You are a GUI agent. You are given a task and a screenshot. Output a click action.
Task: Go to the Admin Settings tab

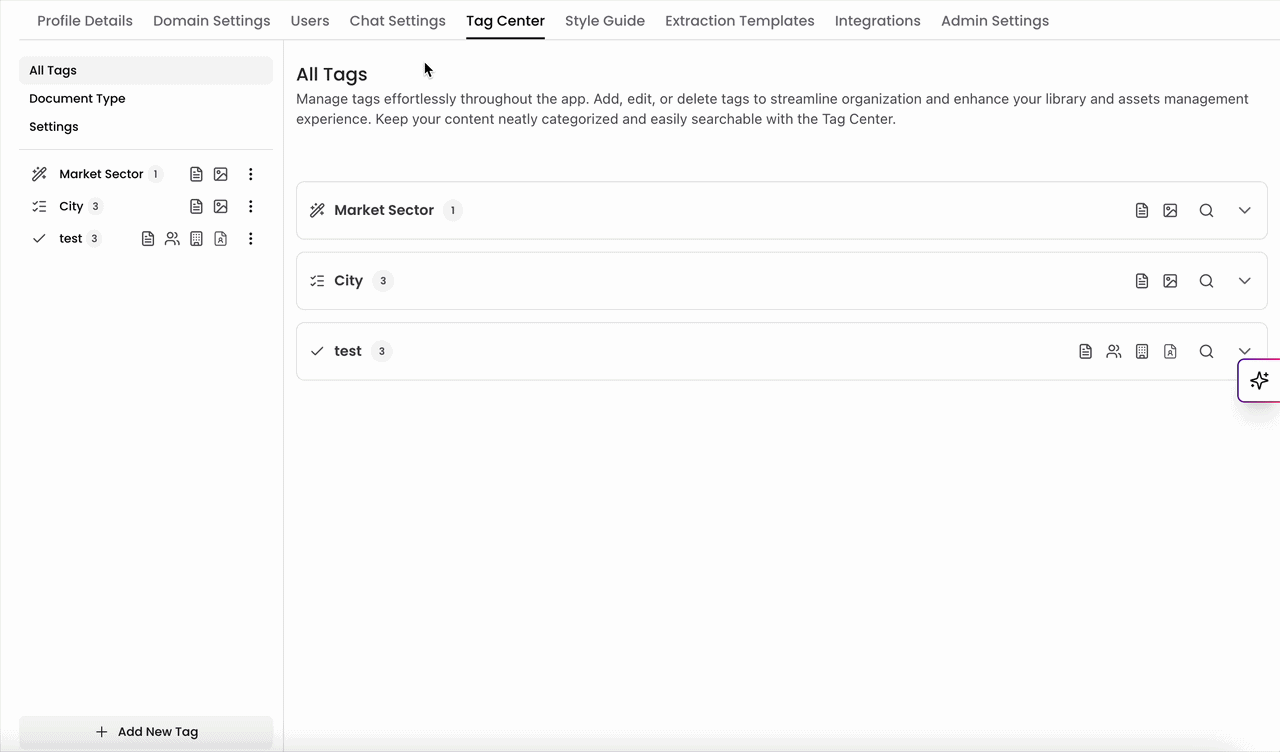point(995,20)
